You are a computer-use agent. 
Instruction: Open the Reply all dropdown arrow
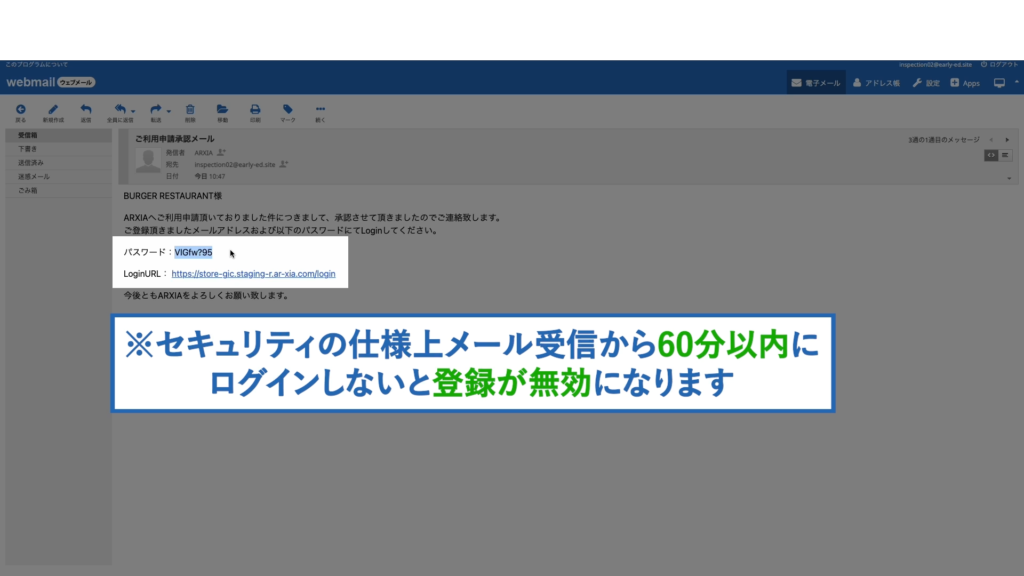(133, 111)
